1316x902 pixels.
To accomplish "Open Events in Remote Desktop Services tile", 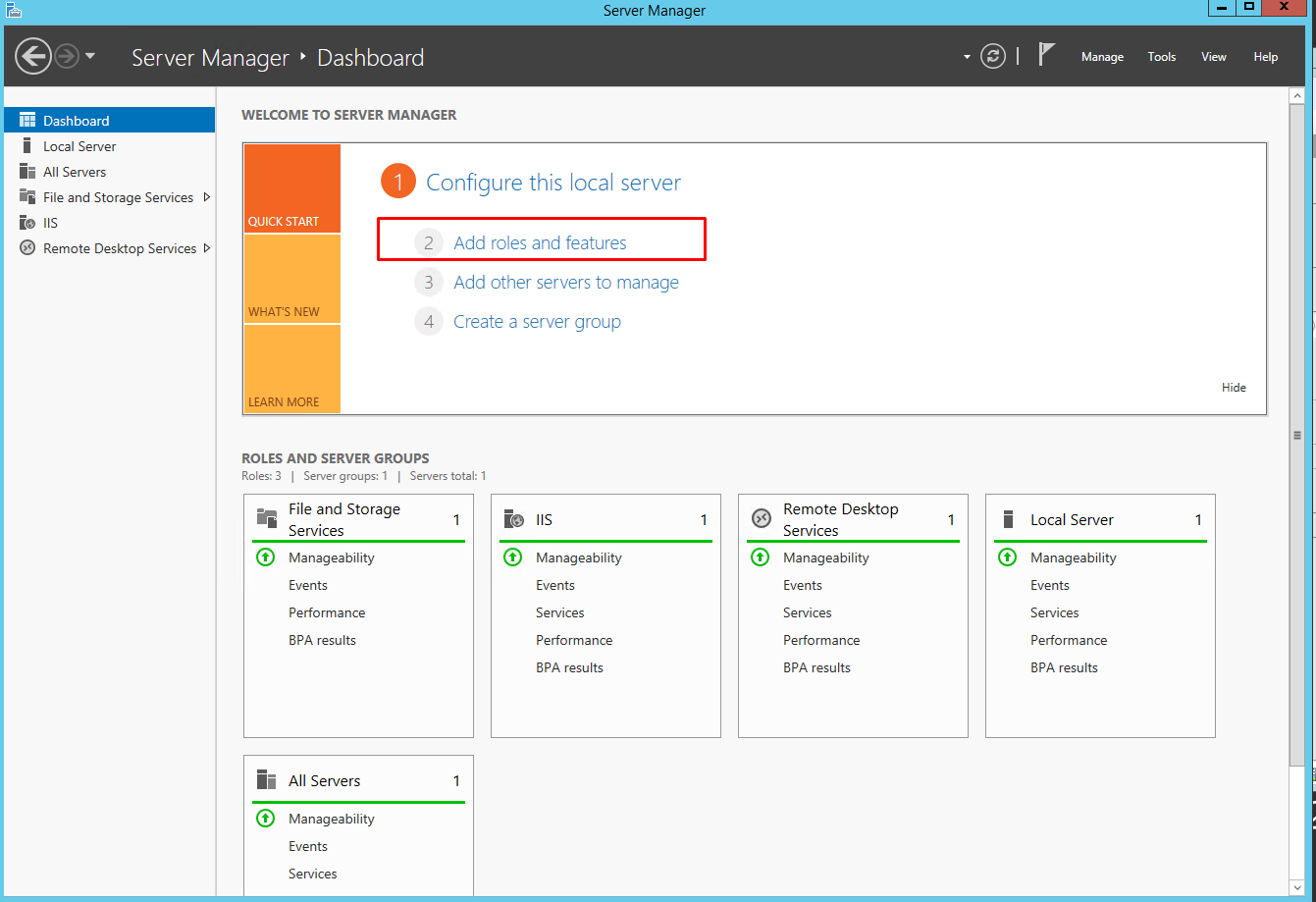I will click(x=803, y=585).
